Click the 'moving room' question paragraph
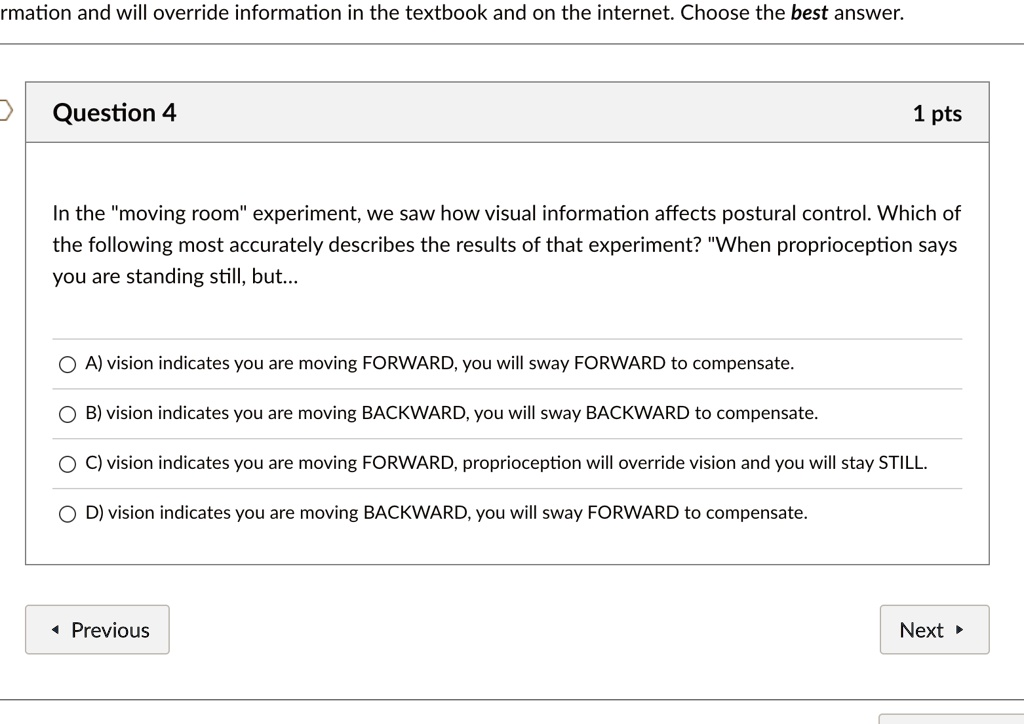This screenshot has height=724, width=1024. coord(507,245)
